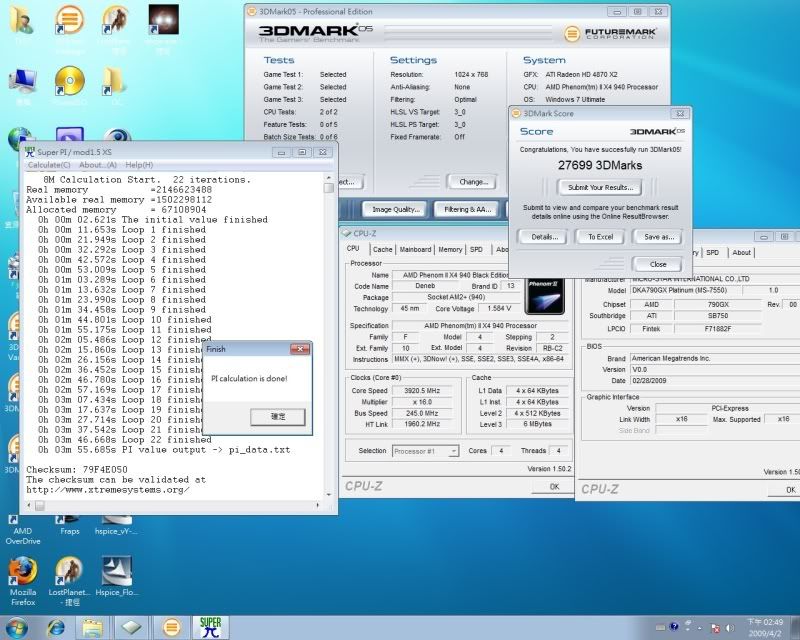800x640 pixels.
Task: Click the Model field DKA790GX Platinum (MS-7550)
Action: (684, 290)
